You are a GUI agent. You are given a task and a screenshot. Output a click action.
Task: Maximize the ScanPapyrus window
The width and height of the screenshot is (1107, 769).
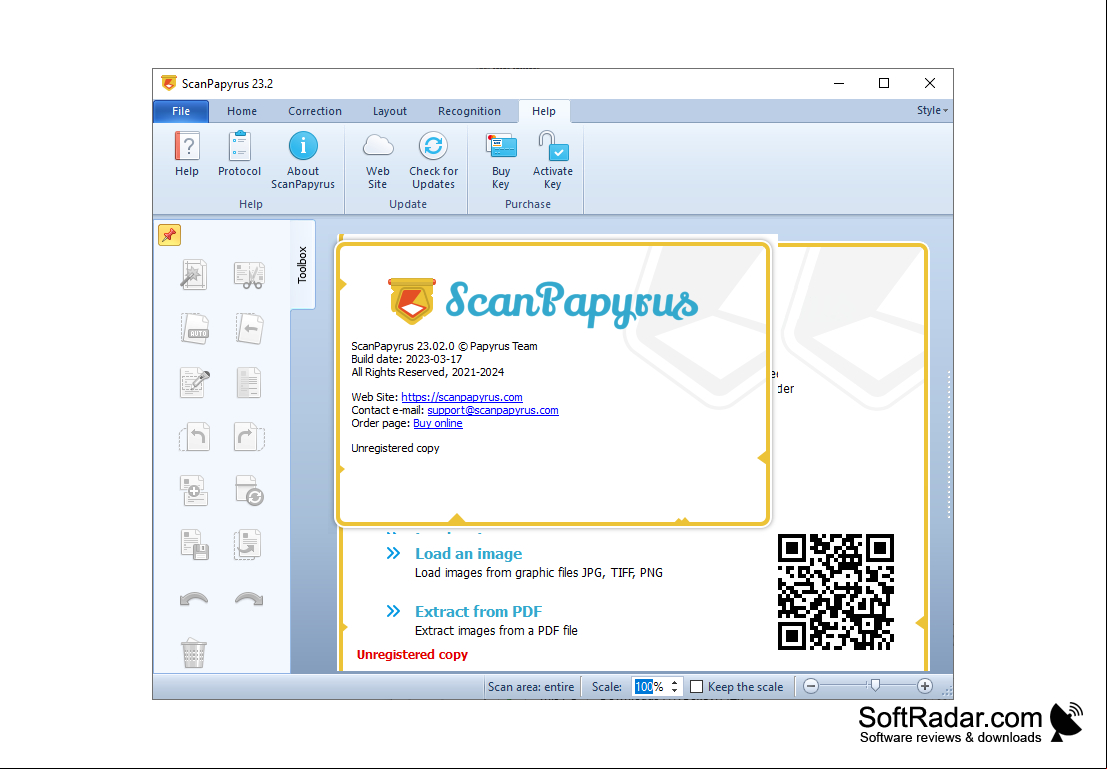point(884,83)
